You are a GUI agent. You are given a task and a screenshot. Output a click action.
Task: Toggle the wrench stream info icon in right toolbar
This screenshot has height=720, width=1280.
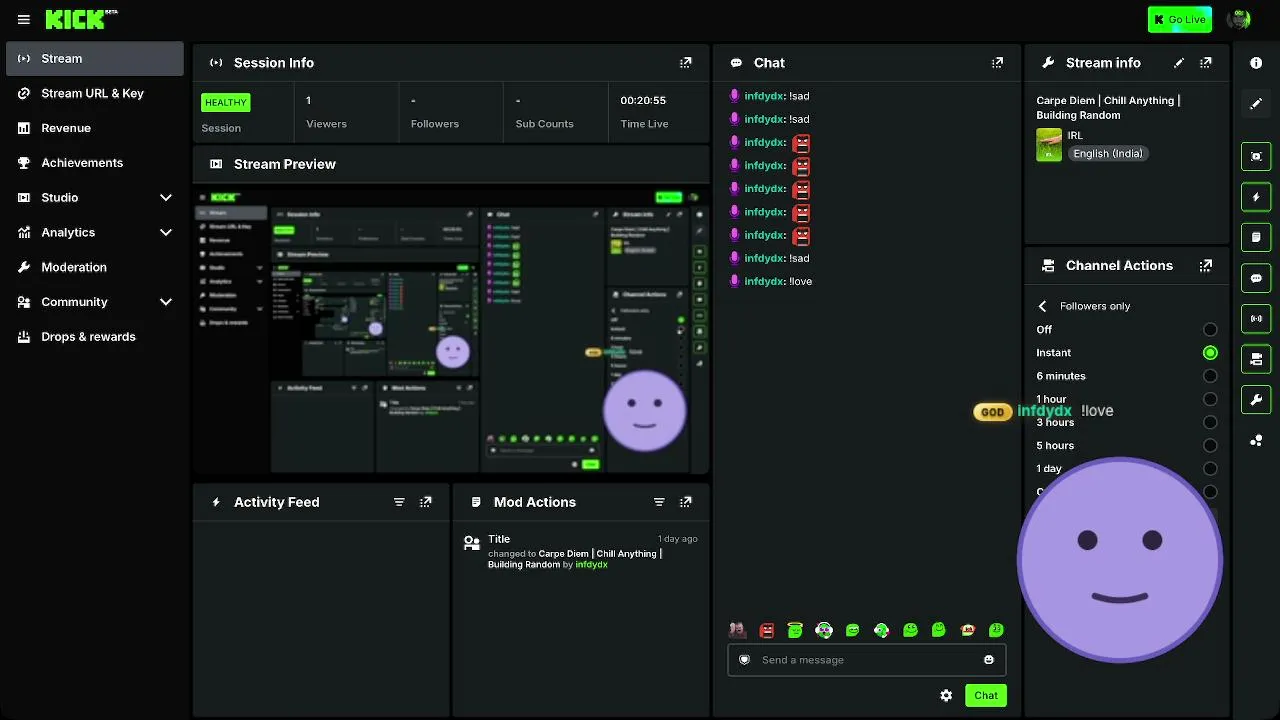click(1256, 400)
